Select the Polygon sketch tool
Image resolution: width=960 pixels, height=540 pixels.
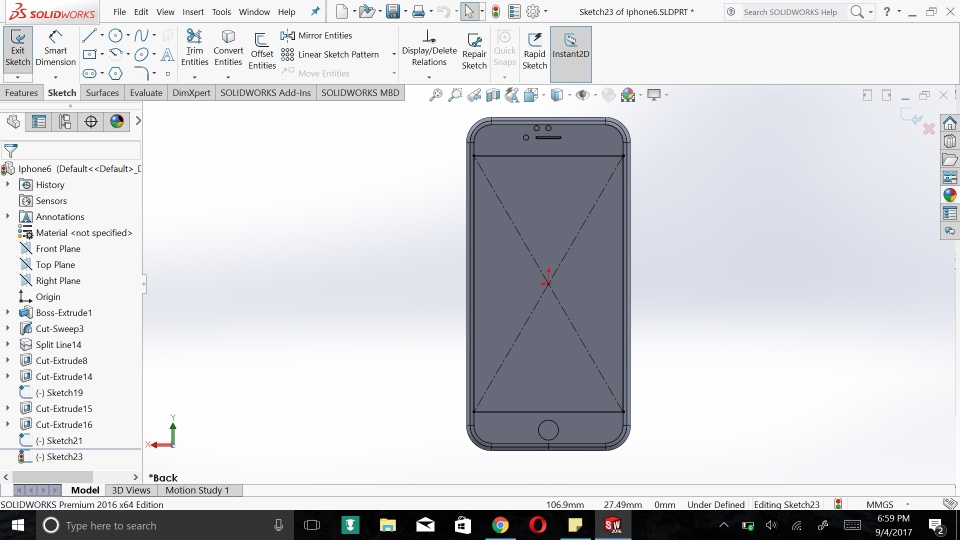[115, 73]
